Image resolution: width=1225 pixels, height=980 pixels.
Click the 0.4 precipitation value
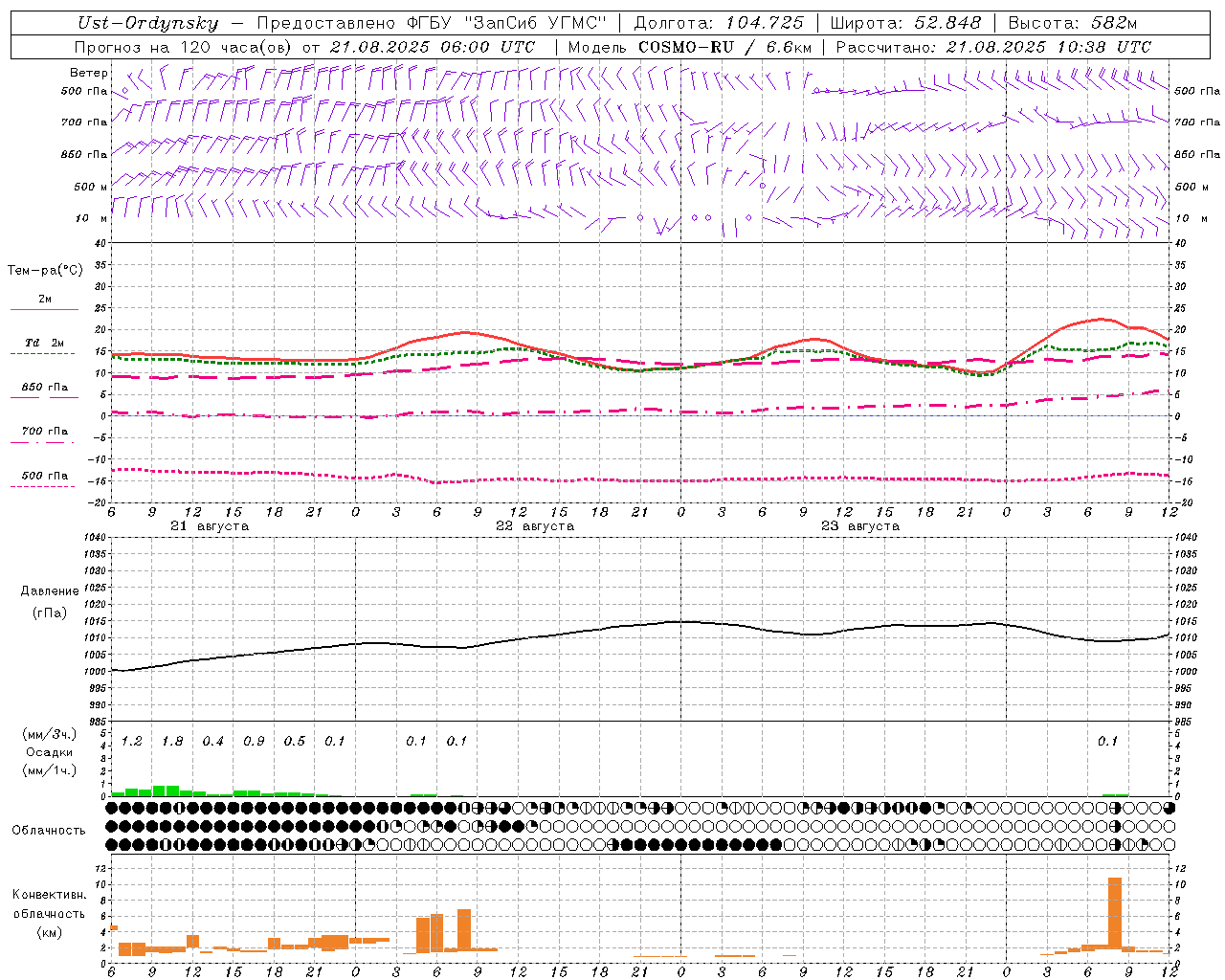212,741
